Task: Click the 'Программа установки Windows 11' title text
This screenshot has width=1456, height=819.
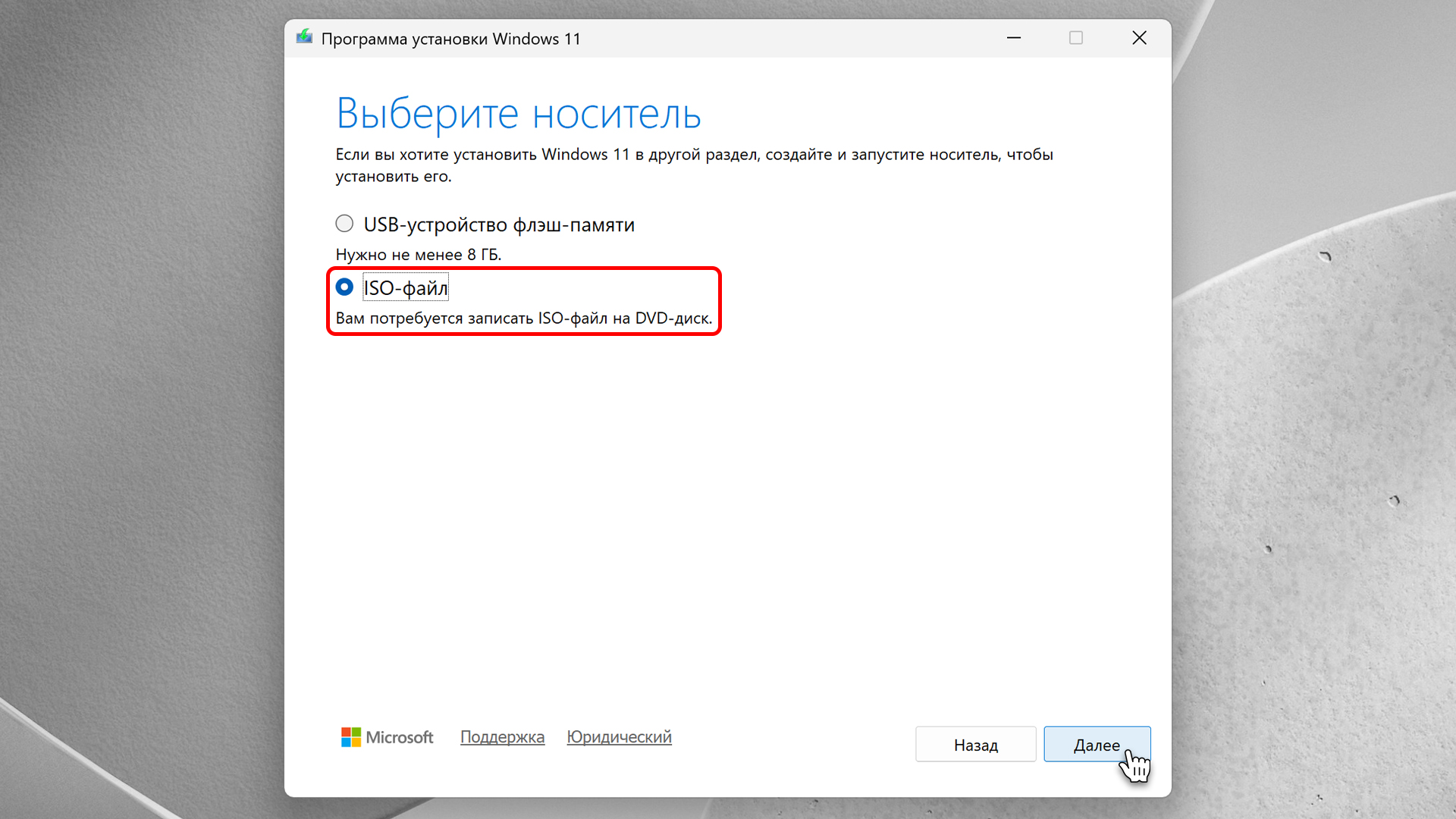Action: coord(450,39)
